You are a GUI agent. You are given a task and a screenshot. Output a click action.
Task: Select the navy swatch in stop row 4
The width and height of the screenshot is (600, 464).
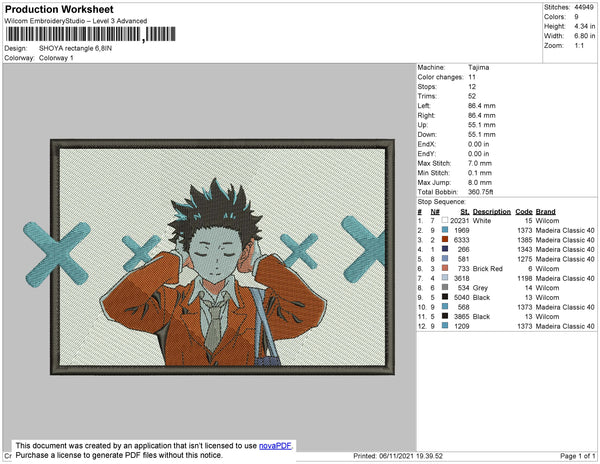tap(445, 249)
